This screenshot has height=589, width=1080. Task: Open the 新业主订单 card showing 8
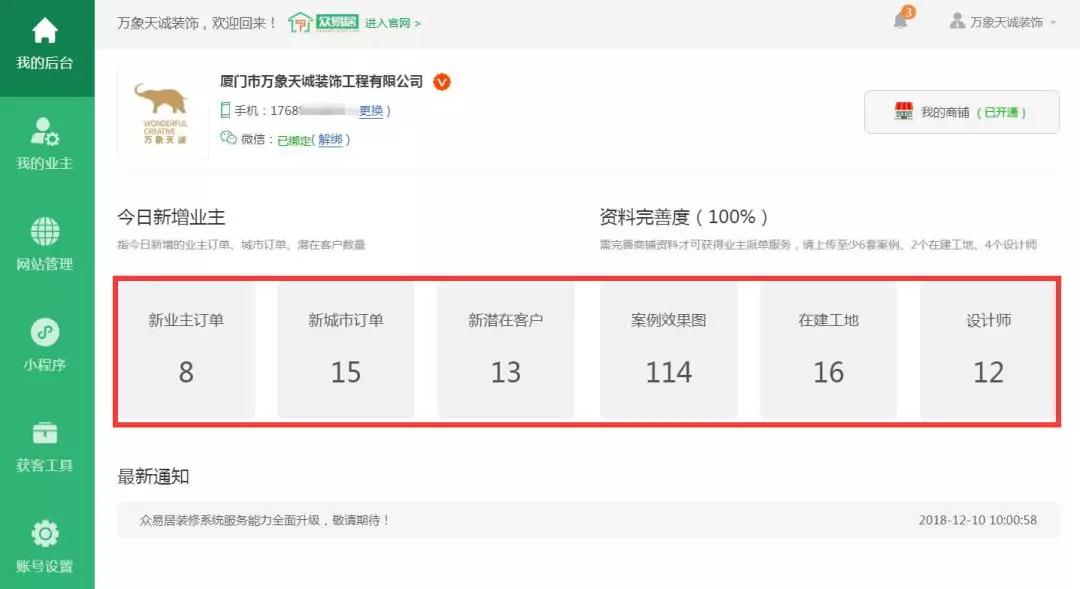[186, 350]
